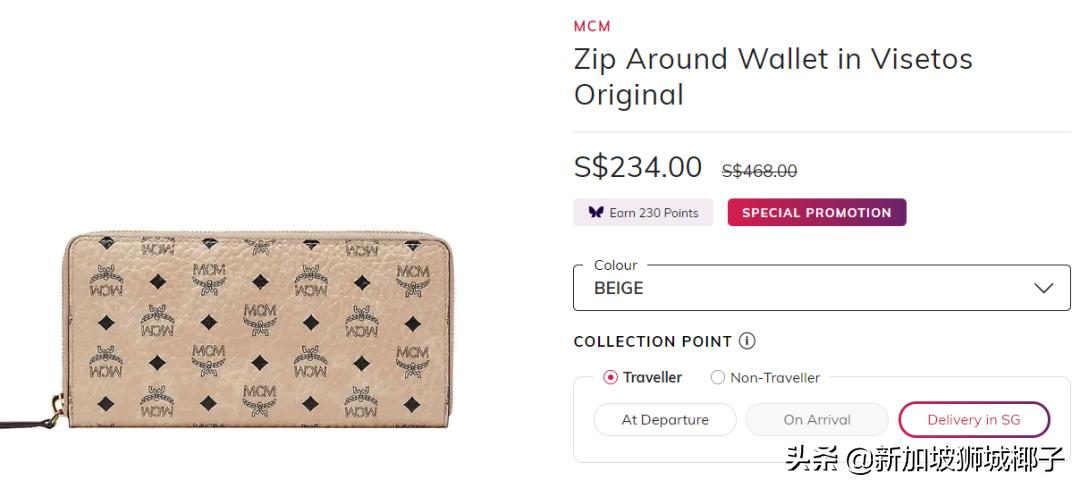Switch to On Arrival collection option
Image resolution: width=1080 pixels, height=488 pixels.
click(x=817, y=420)
